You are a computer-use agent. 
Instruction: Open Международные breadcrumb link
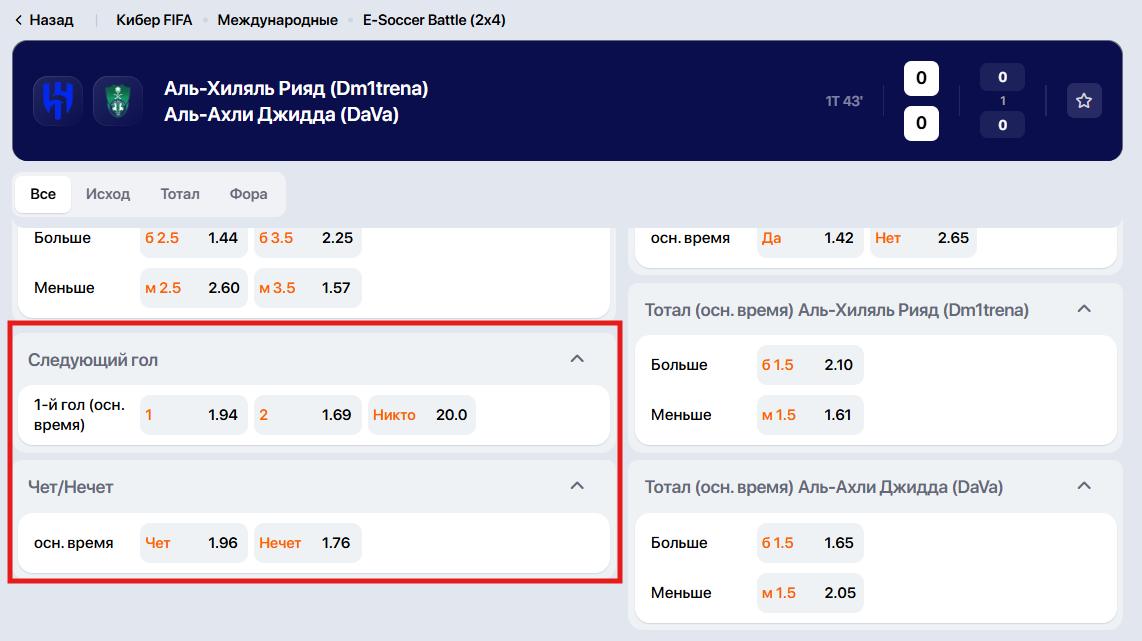pos(277,20)
